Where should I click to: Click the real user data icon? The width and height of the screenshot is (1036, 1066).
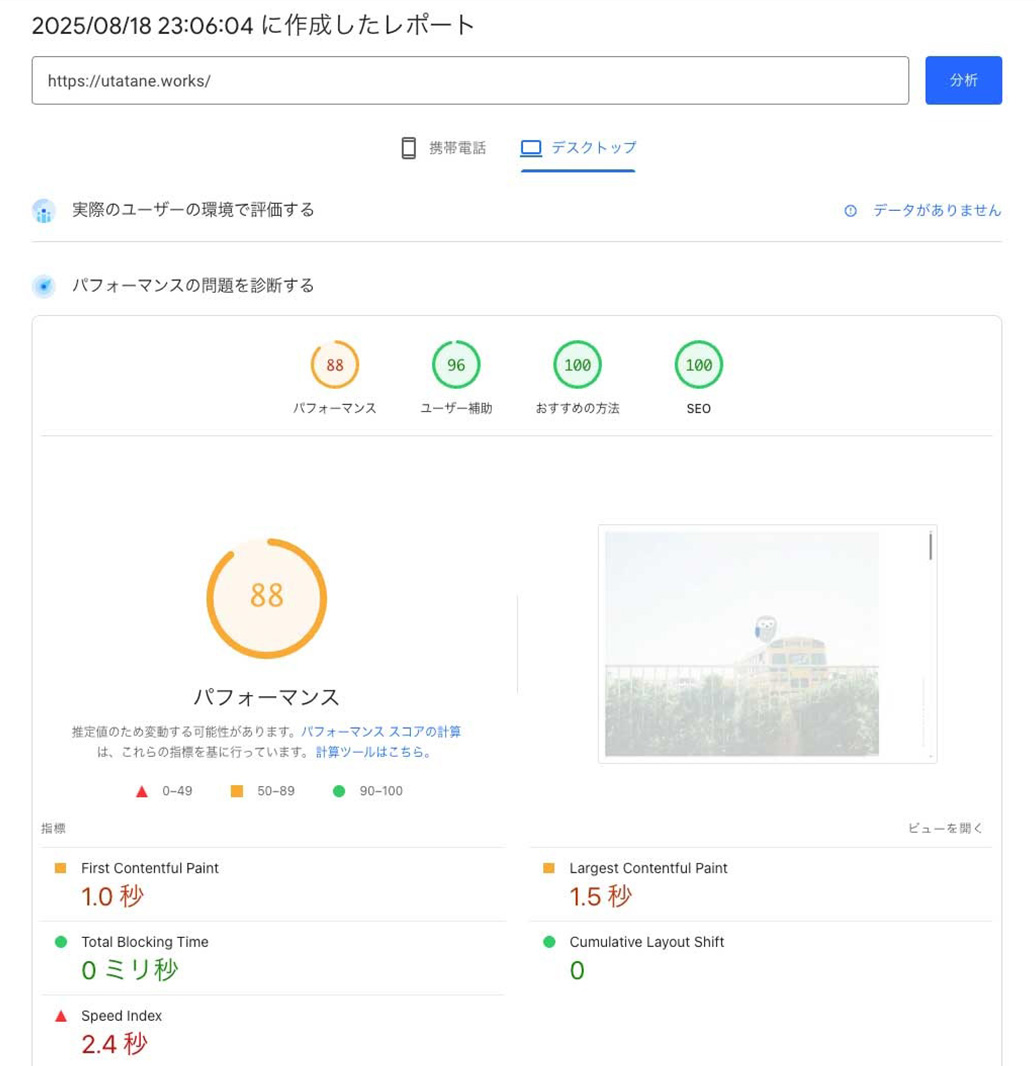tap(43, 211)
